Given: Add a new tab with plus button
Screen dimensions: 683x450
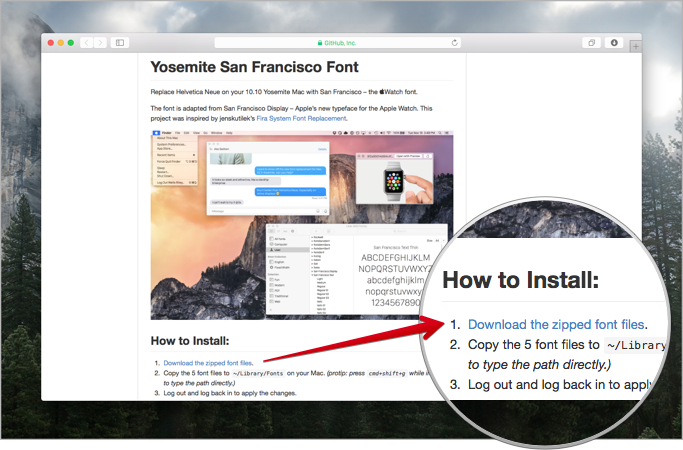Looking at the screenshot, I should 636,46.
